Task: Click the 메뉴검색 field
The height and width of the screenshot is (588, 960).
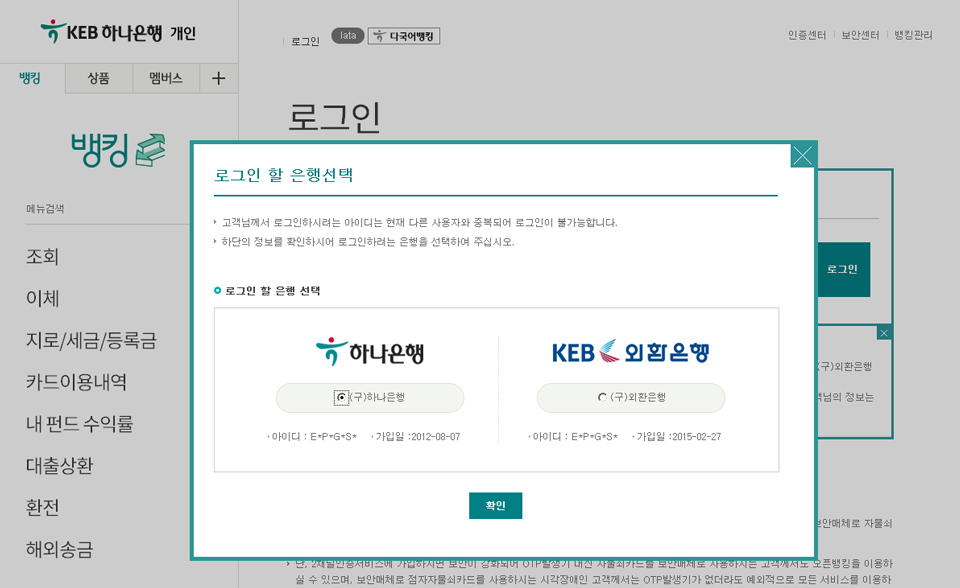Action: [107, 209]
